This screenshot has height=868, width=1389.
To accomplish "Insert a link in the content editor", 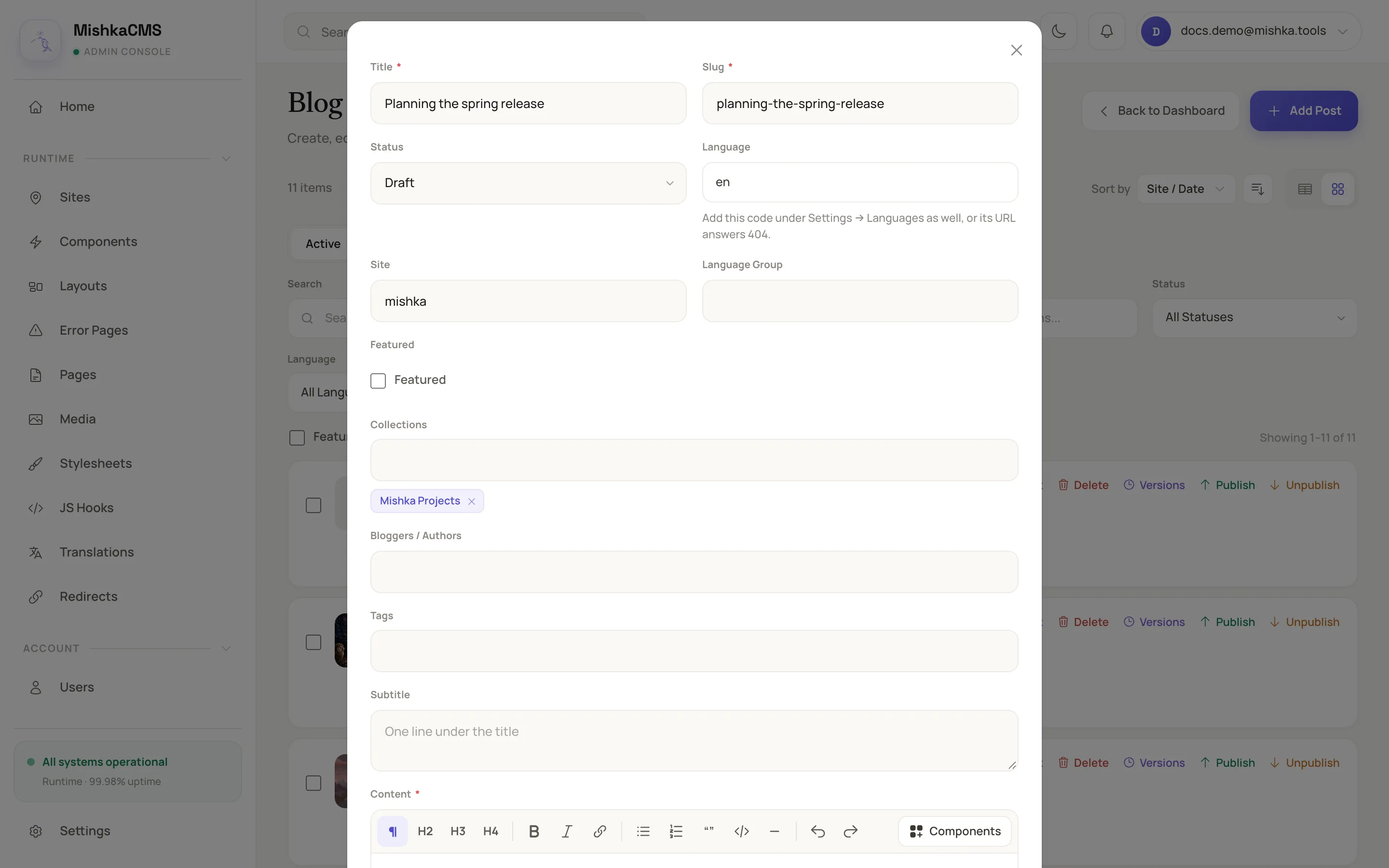I will pyautogui.click(x=600, y=831).
